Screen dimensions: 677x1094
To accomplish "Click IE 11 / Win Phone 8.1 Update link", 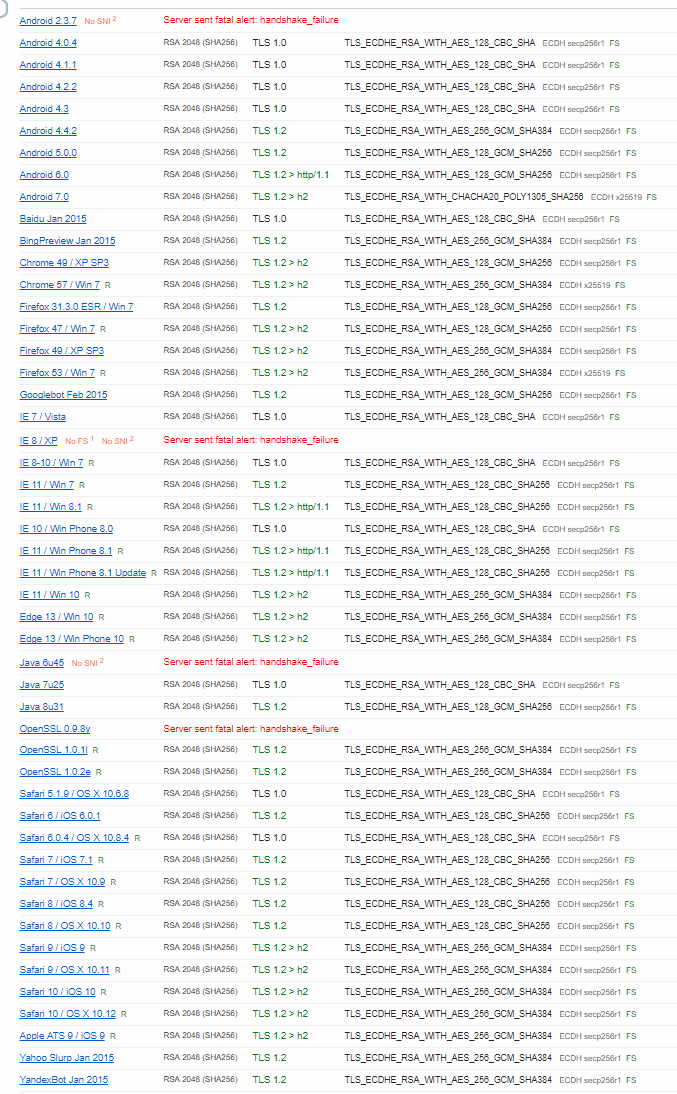I will [x=83, y=573].
